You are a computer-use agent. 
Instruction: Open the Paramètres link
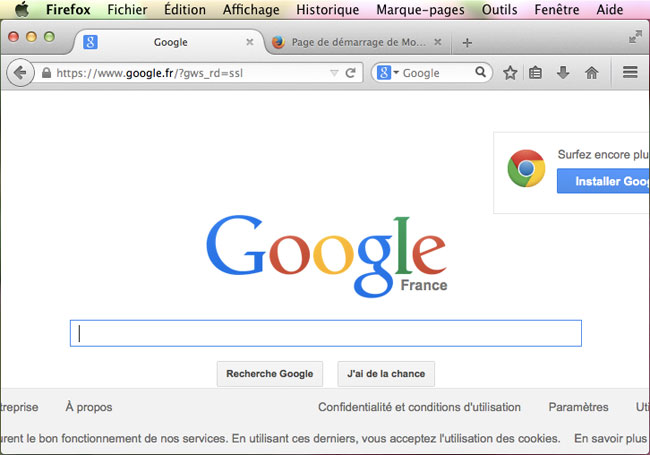click(x=578, y=407)
